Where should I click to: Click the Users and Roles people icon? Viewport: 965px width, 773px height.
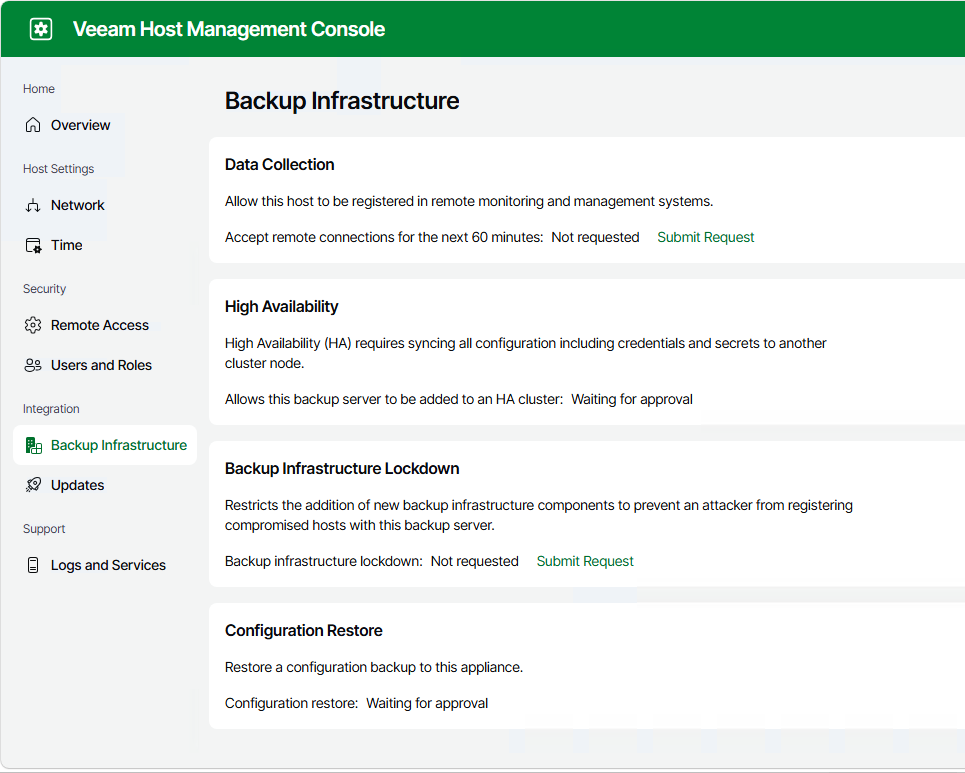(x=33, y=365)
